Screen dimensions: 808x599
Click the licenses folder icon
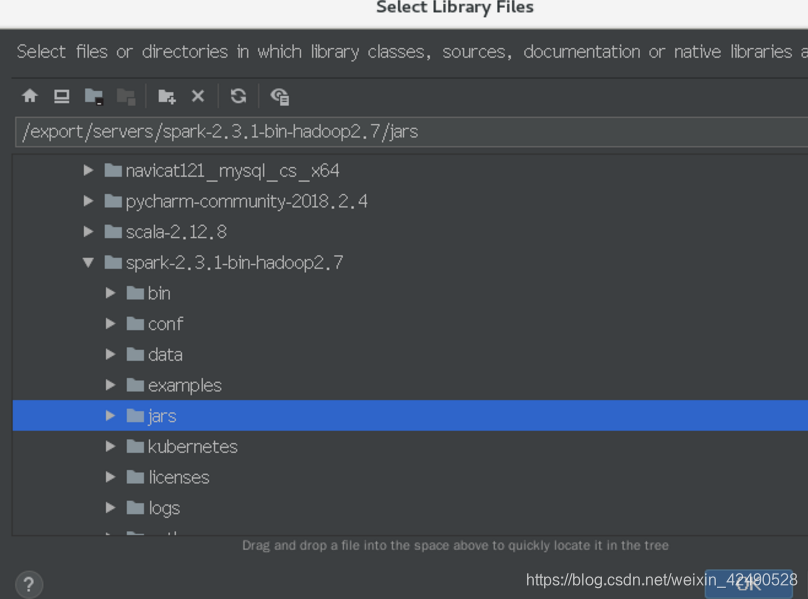click(135, 477)
